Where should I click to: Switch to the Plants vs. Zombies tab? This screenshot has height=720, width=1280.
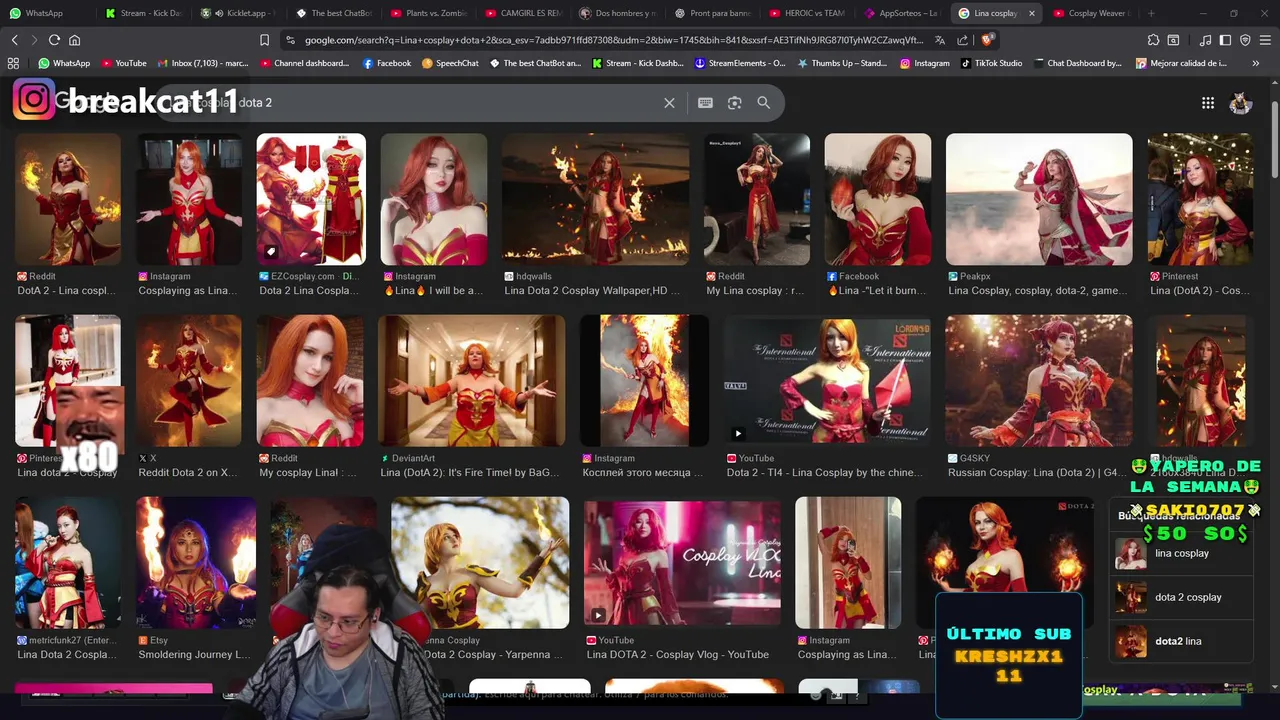tap(428, 13)
